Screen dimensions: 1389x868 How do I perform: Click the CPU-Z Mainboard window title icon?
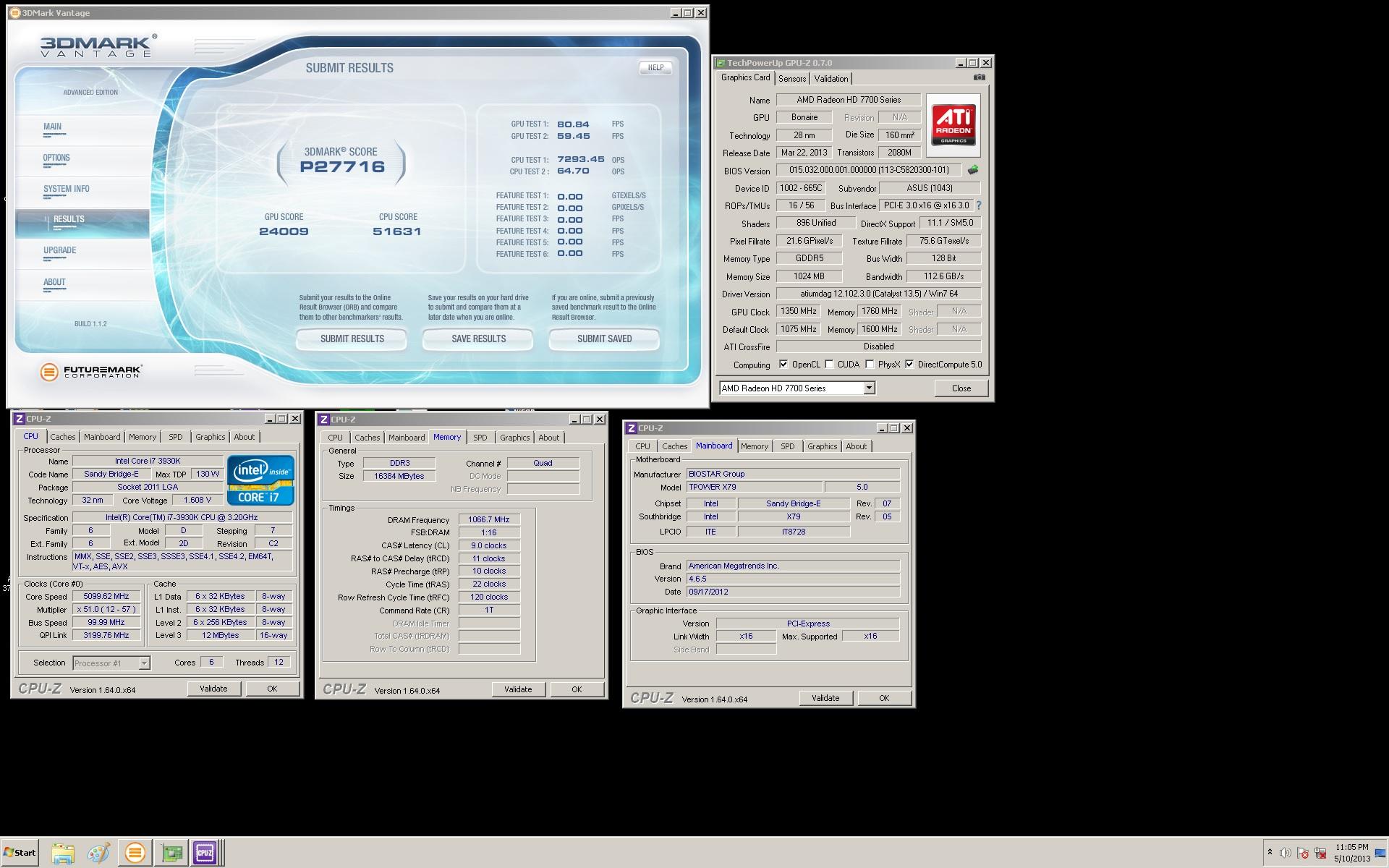(x=631, y=428)
